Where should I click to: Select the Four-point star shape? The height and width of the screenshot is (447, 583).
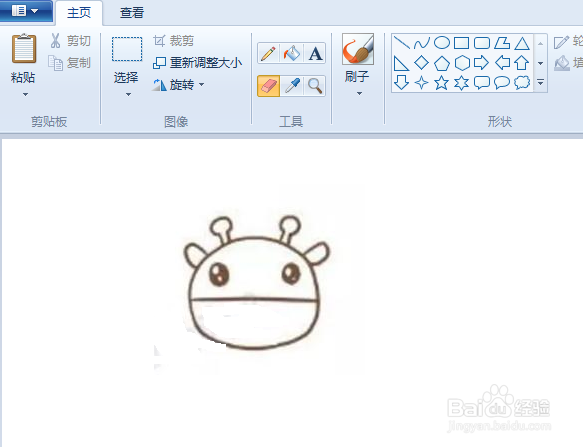[422, 83]
